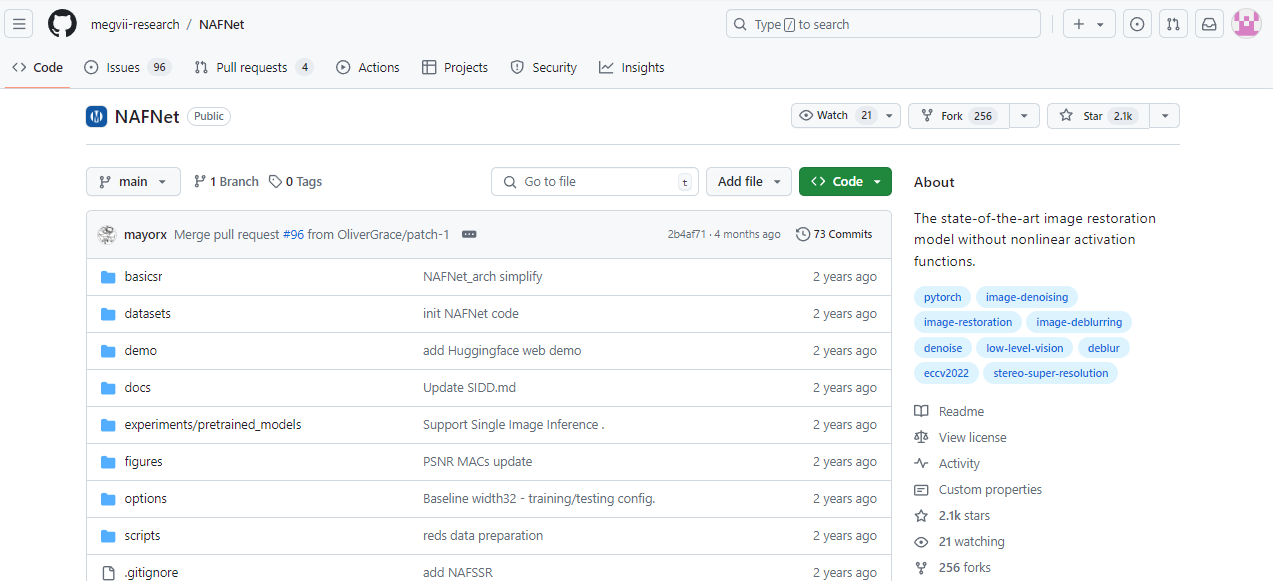Open the notifications inbox icon

click(x=1209, y=24)
